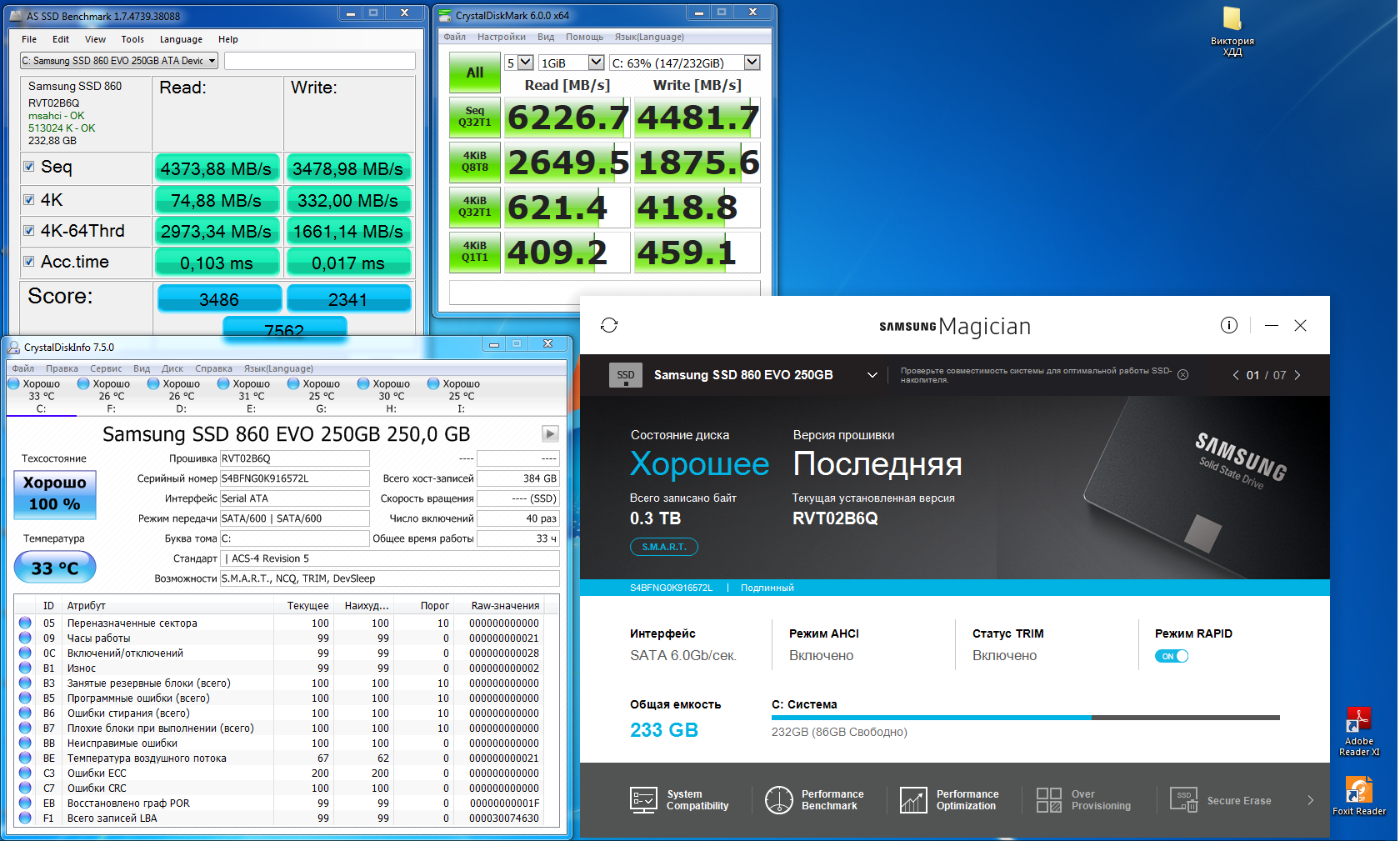Open Помощь menu in CrystalDiskMark
1400x841 pixels.
click(x=584, y=37)
